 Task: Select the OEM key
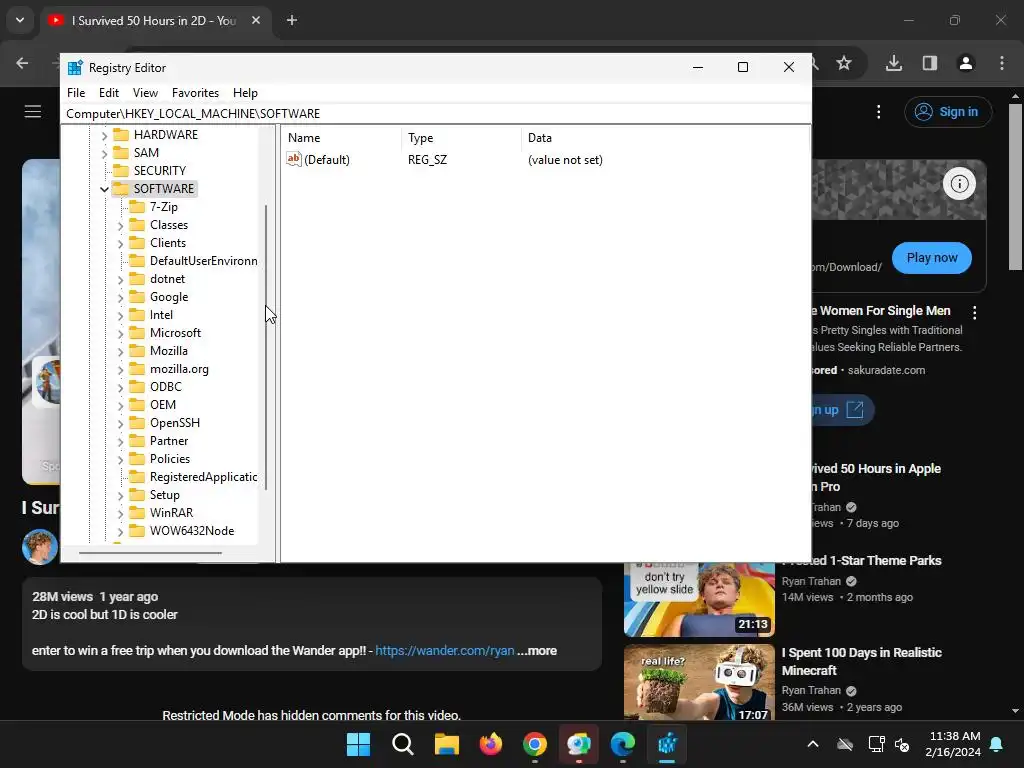click(163, 405)
